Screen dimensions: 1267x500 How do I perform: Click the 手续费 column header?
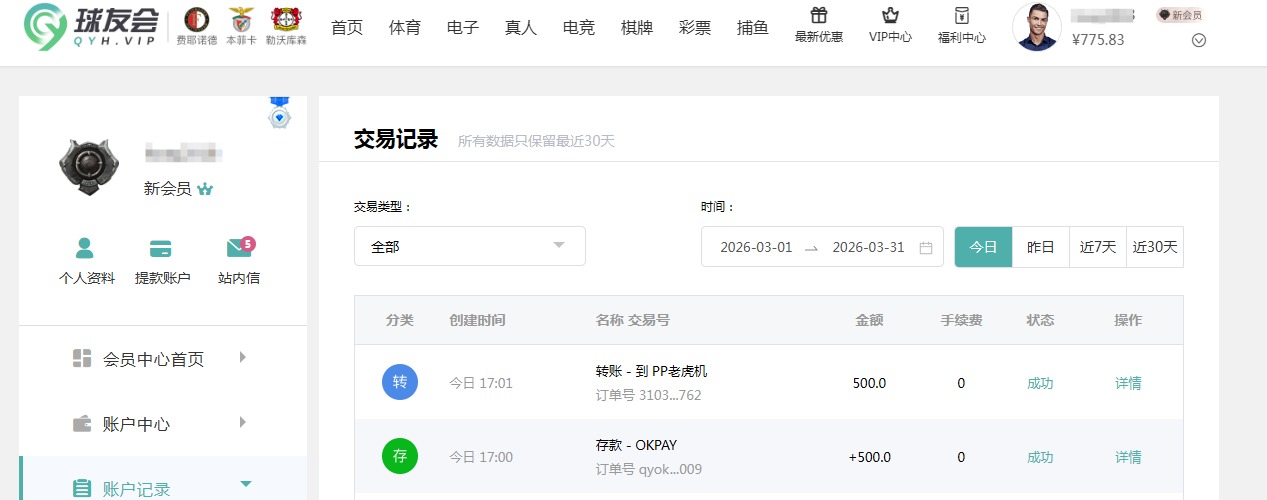point(961,320)
